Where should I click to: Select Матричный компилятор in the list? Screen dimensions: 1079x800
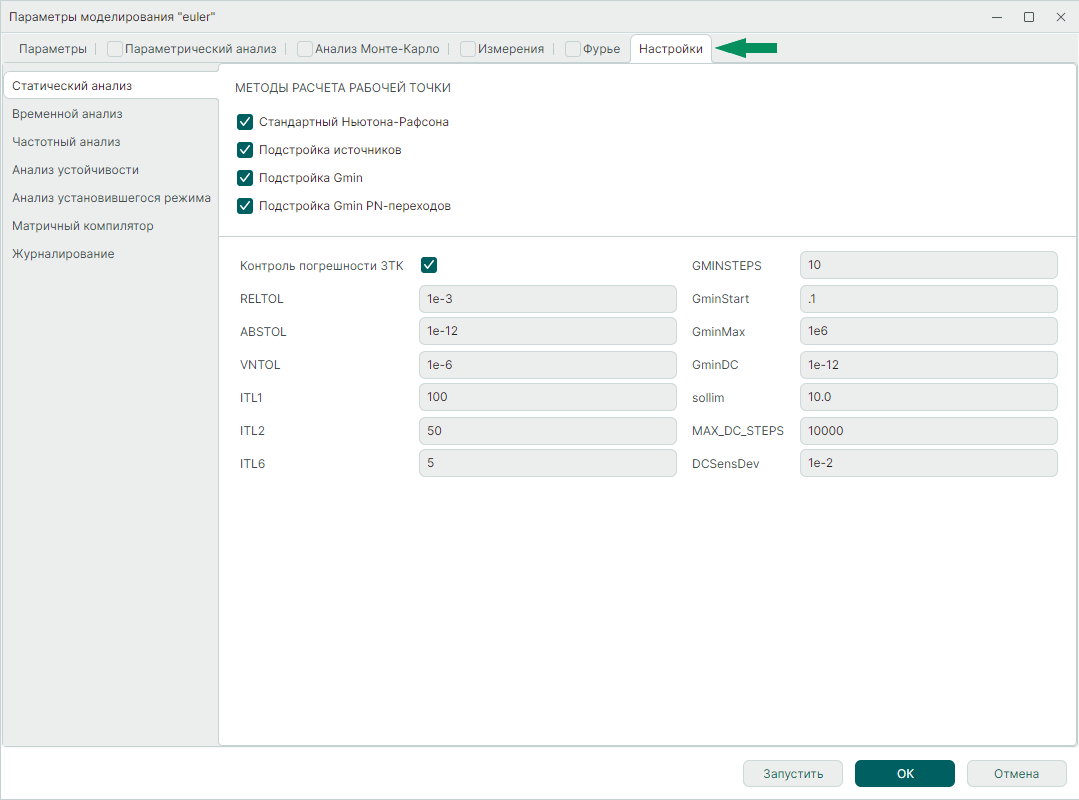click(83, 226)
